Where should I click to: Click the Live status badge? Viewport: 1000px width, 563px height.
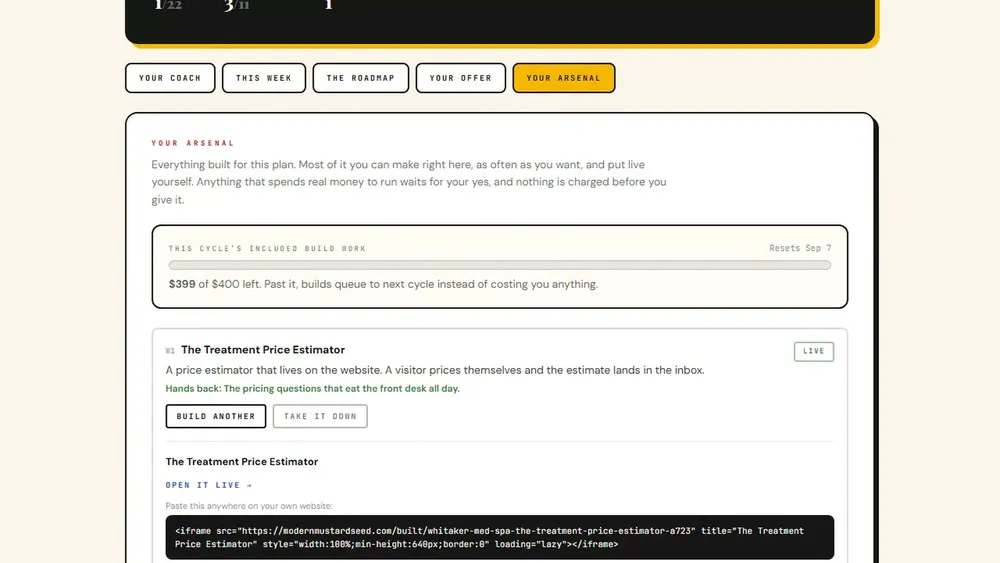(x=813, y=351)
